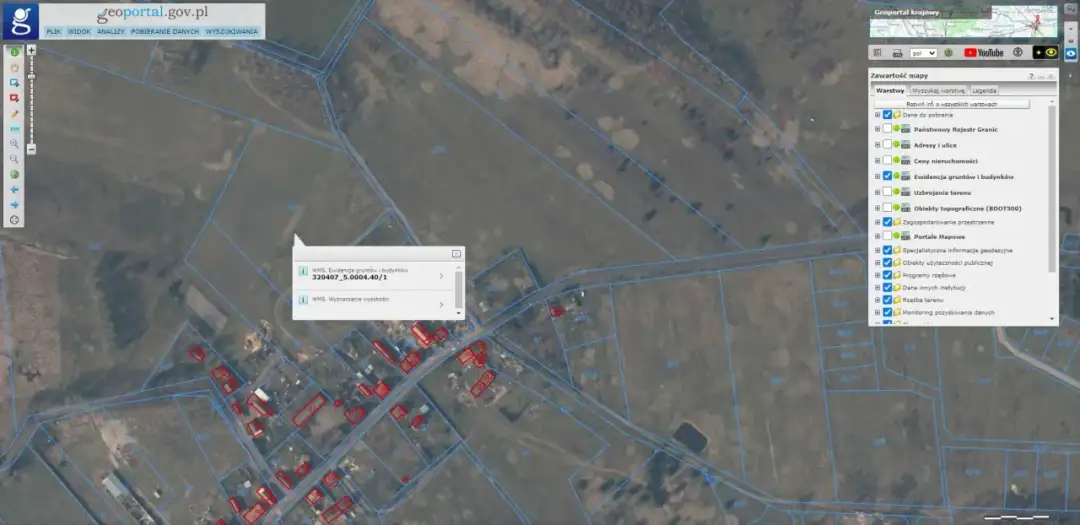Click the geoportal logo icon
1080x525 pixels.
tap(20, 20)
